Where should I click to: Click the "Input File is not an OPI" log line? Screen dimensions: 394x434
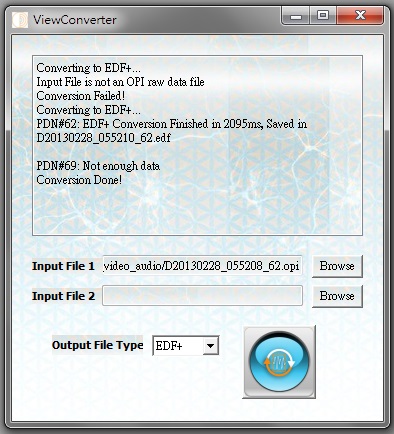pos(120,82)
